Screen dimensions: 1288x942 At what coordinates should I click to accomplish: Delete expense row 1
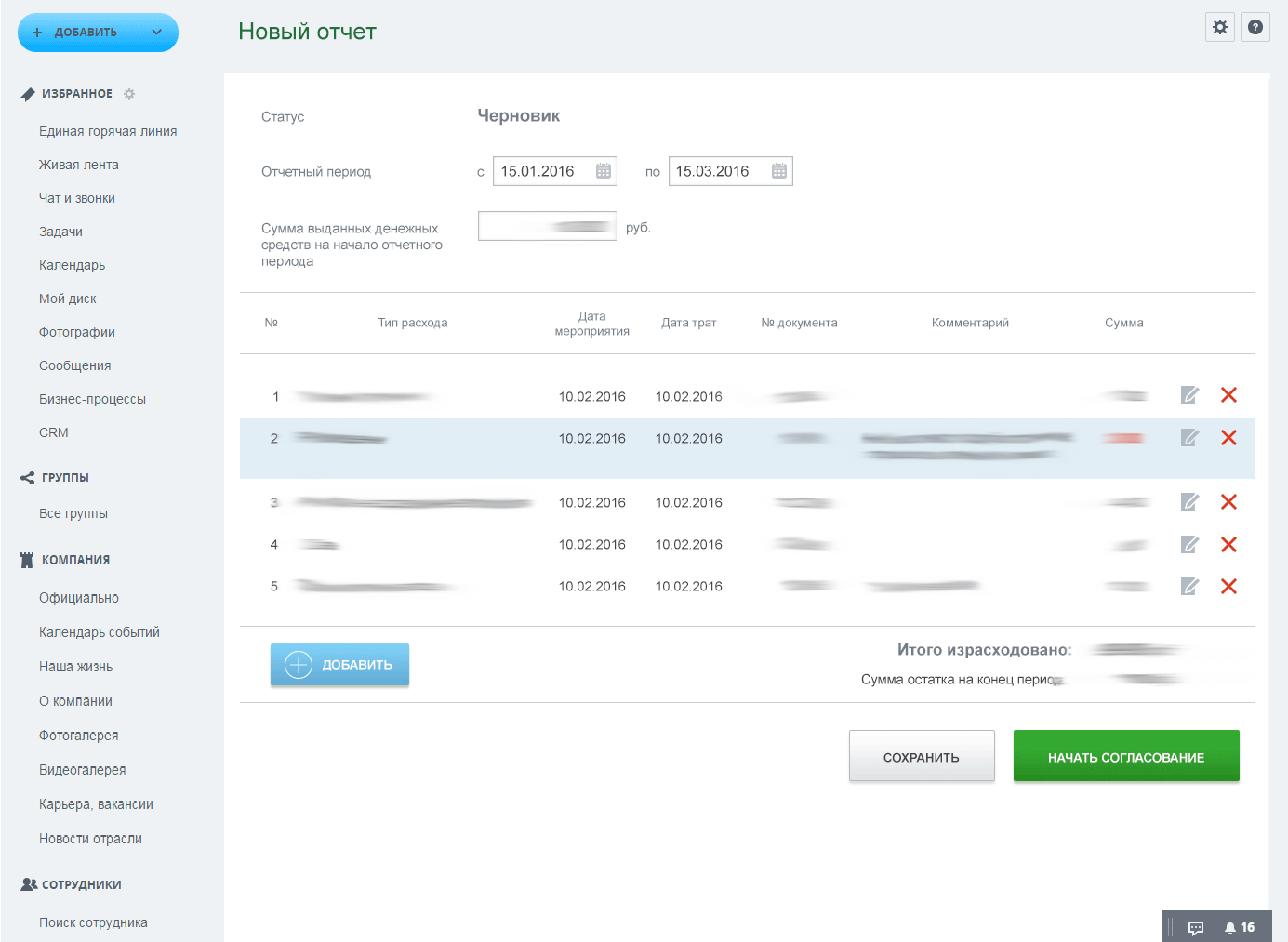1228,395
